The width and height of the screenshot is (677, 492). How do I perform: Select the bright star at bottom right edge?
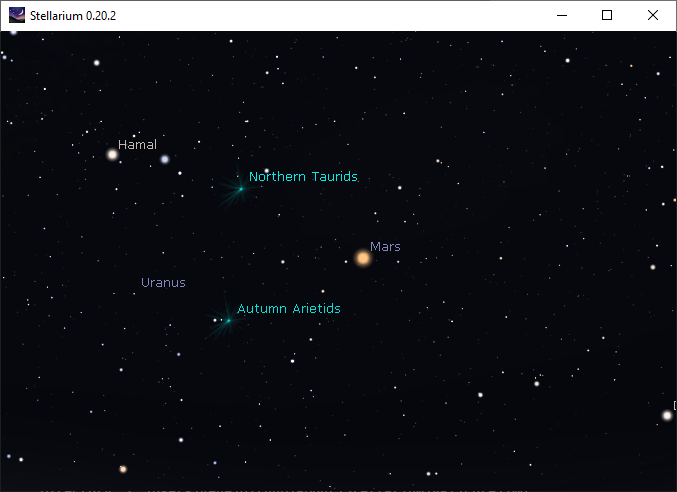[x=667, y=415]
